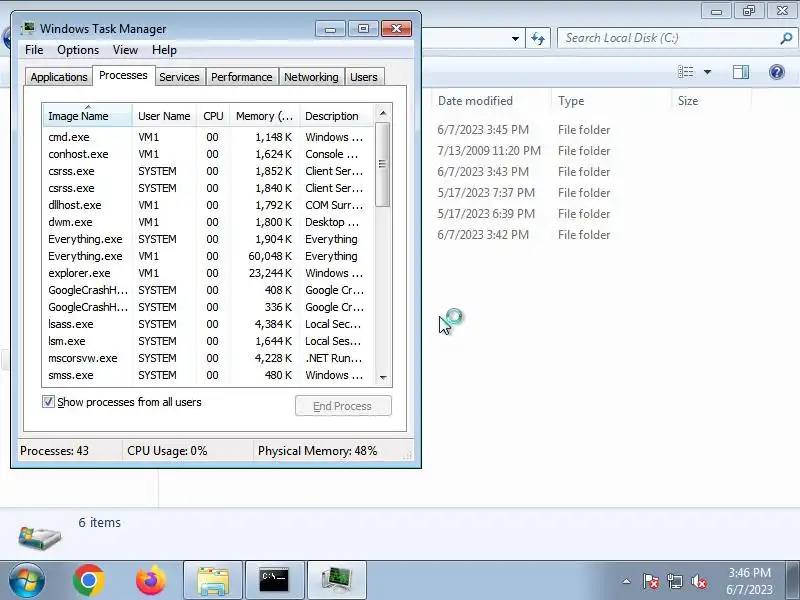Click the End Process button

[343, 406]
